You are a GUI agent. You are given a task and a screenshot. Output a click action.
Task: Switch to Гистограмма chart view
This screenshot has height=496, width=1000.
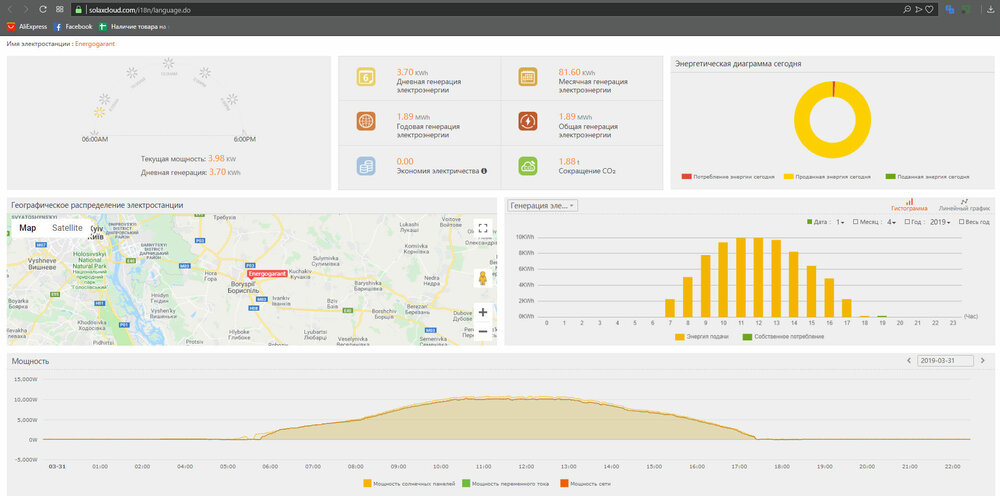pyautogui.click(x=909, y=205)
